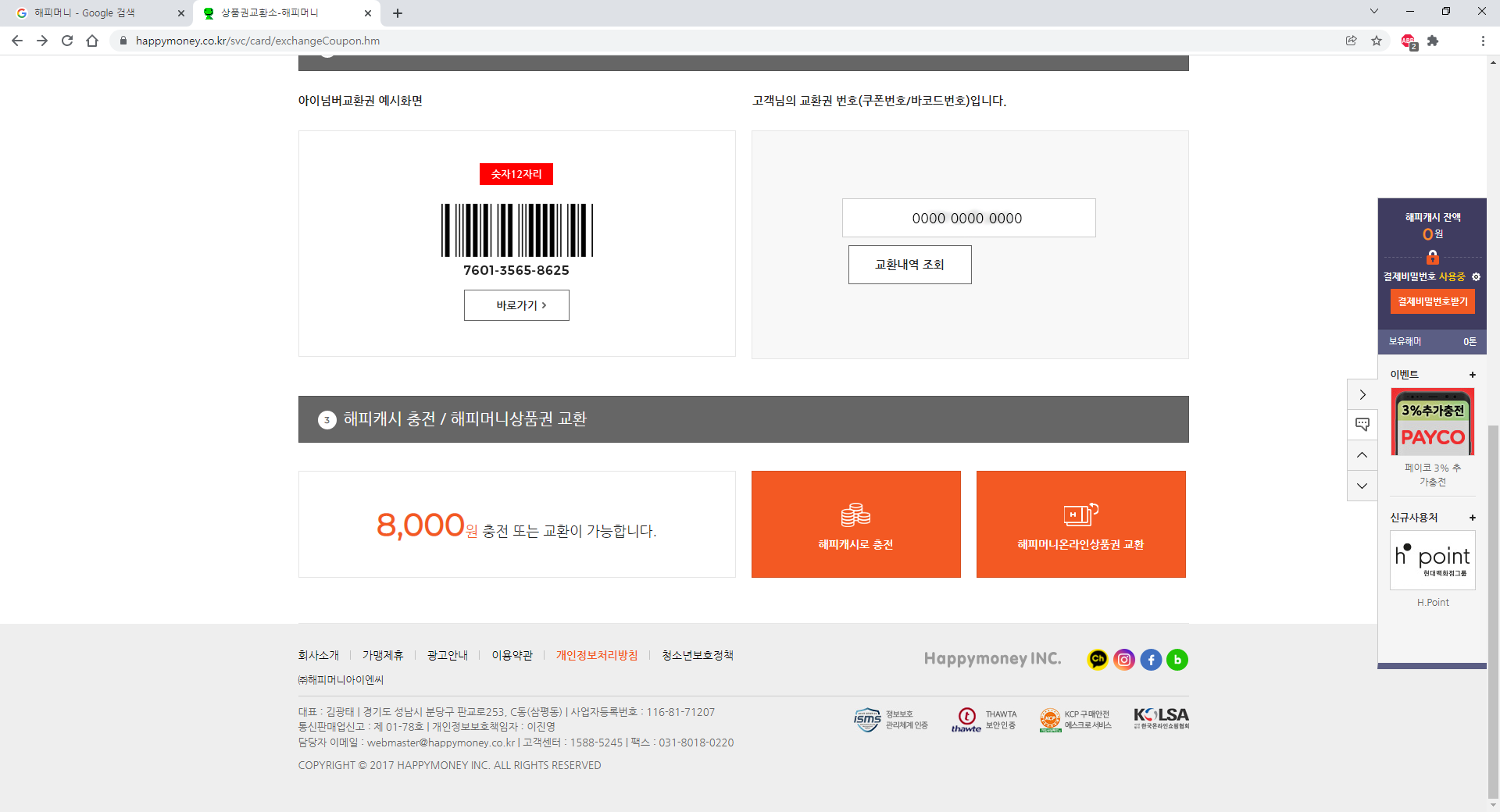Open the Instagram icon
The image size is (1500, 812).
pos(1124,660)
